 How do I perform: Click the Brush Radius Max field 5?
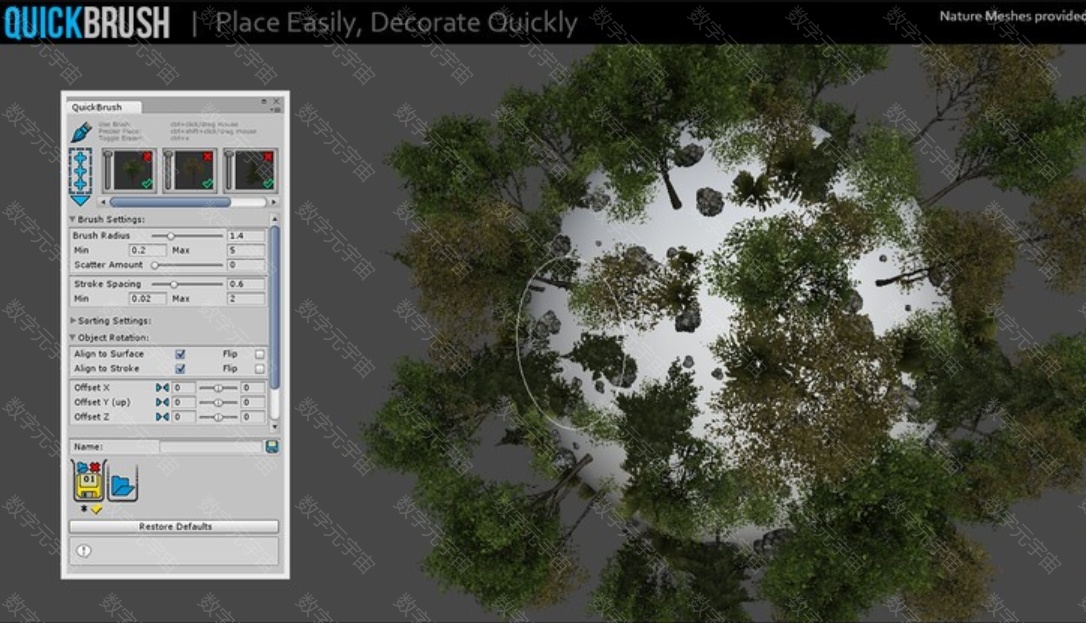(x=246, y=251)
